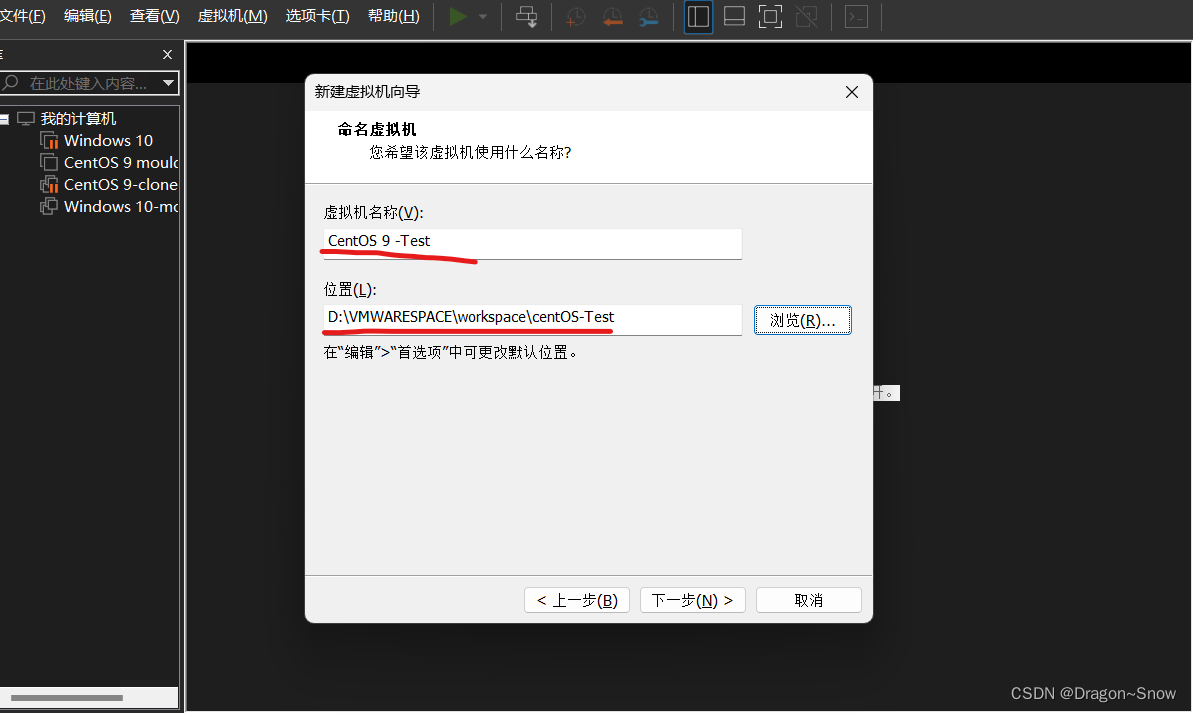This screenshot has width=1193, height=713.
Task: Open the 文件(F) menu
Action: click(23, 16)
